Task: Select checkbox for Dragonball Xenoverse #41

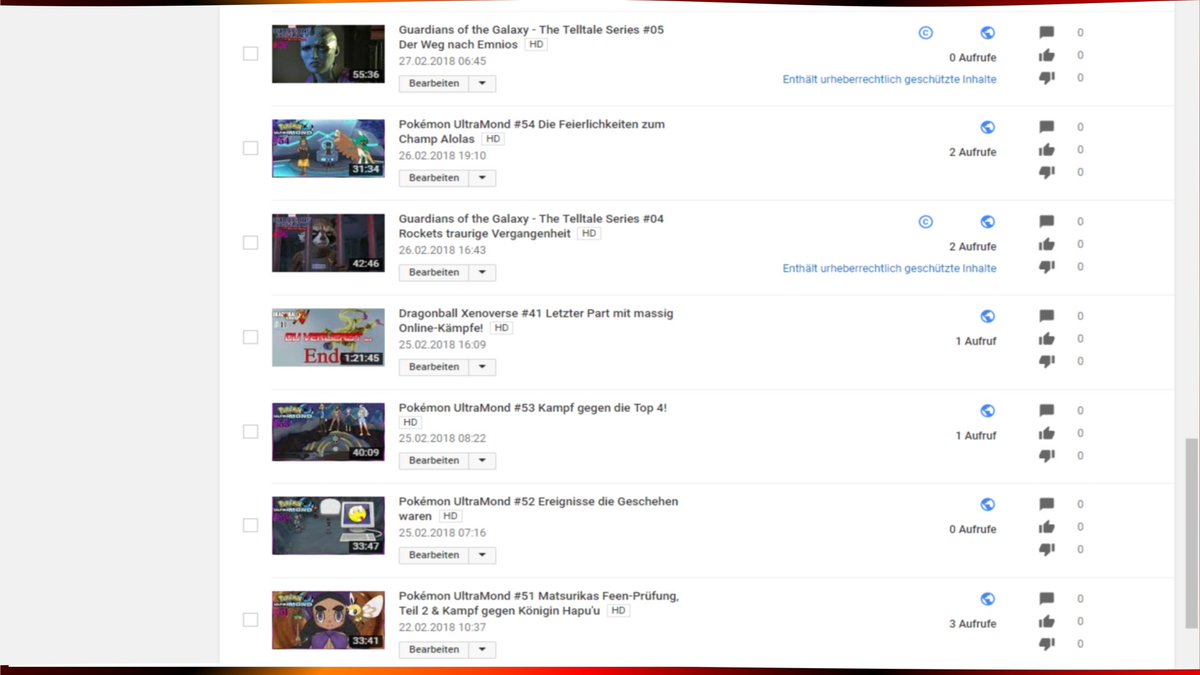Action: pyautogui.click(x=250, y=337)
